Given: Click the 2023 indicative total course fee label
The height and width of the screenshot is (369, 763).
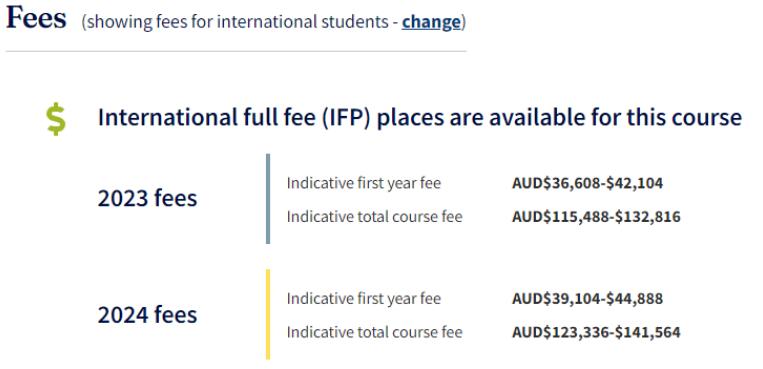Looking at the screenshot, I should click(374, 217).
